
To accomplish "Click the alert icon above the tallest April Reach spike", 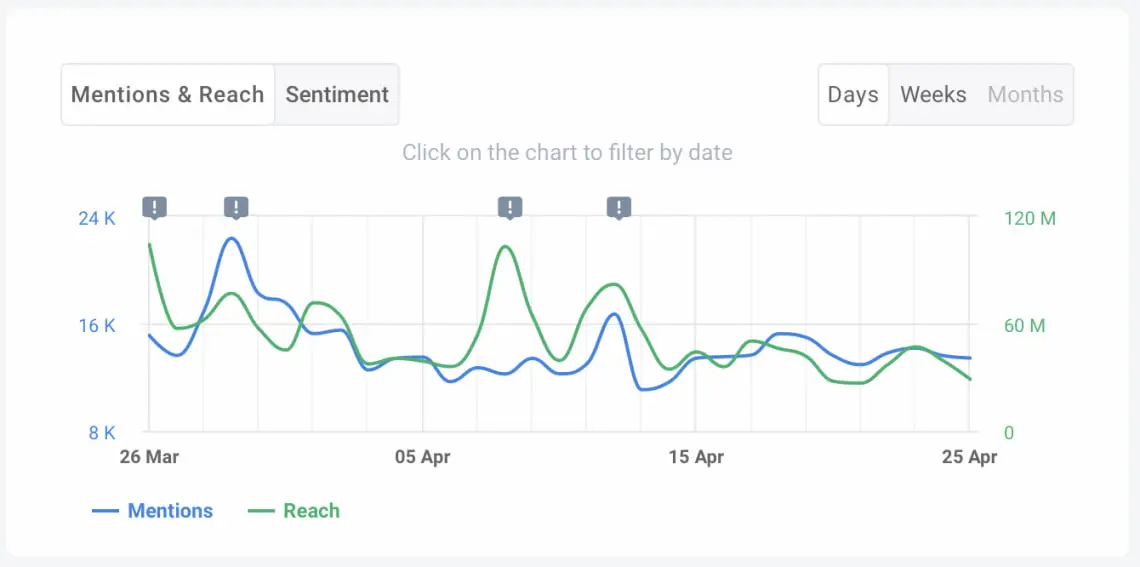I will [x=510, y=207].
